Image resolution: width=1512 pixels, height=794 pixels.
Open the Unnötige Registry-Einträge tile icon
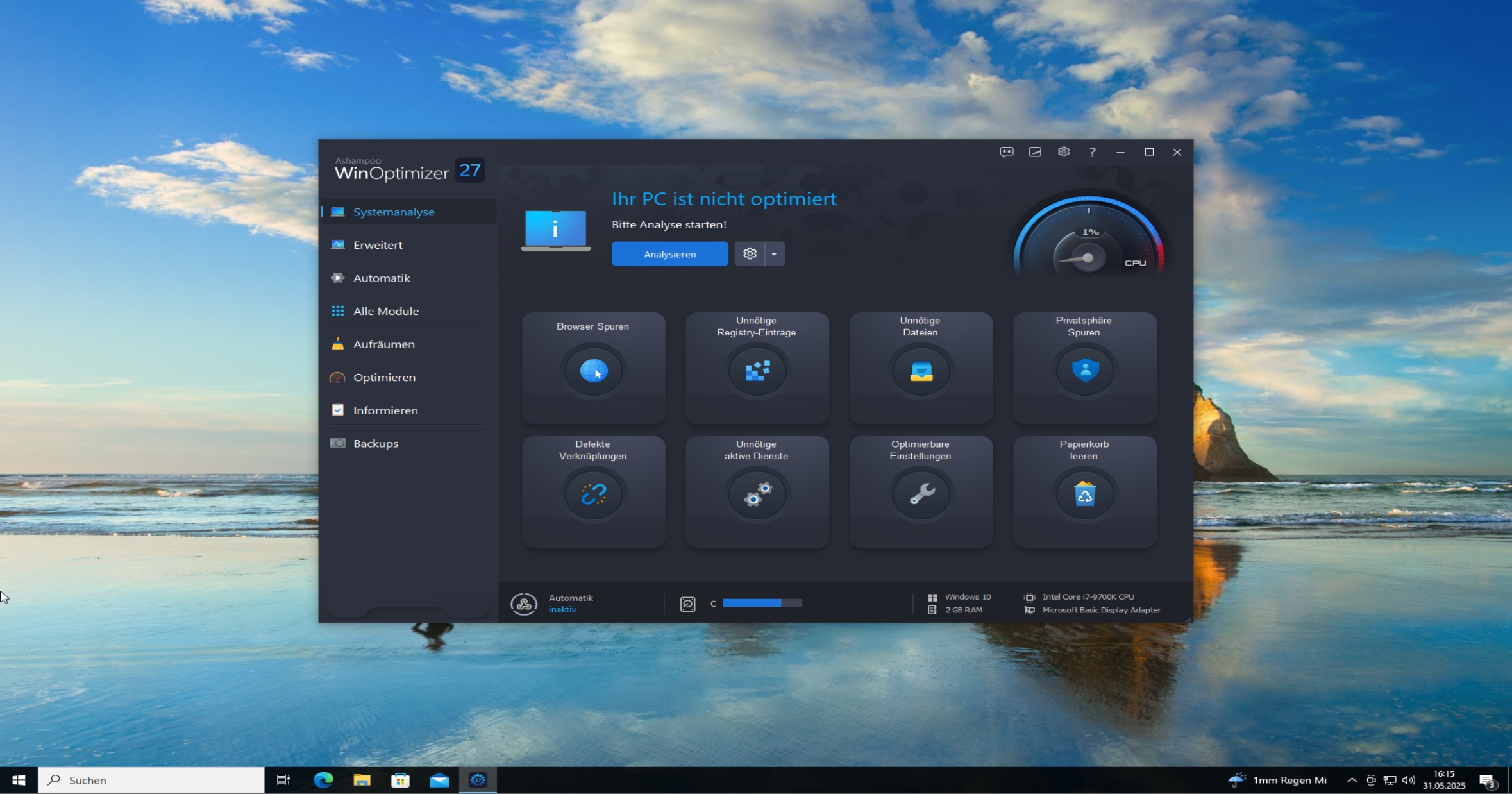click(x=757, y=371)
